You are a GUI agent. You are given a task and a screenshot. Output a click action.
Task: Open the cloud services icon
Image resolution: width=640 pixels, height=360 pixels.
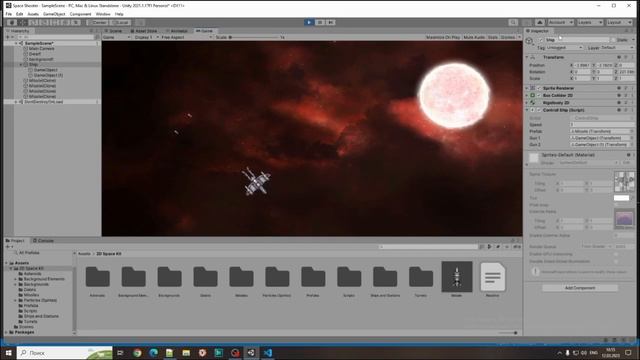tap(540, 22)
